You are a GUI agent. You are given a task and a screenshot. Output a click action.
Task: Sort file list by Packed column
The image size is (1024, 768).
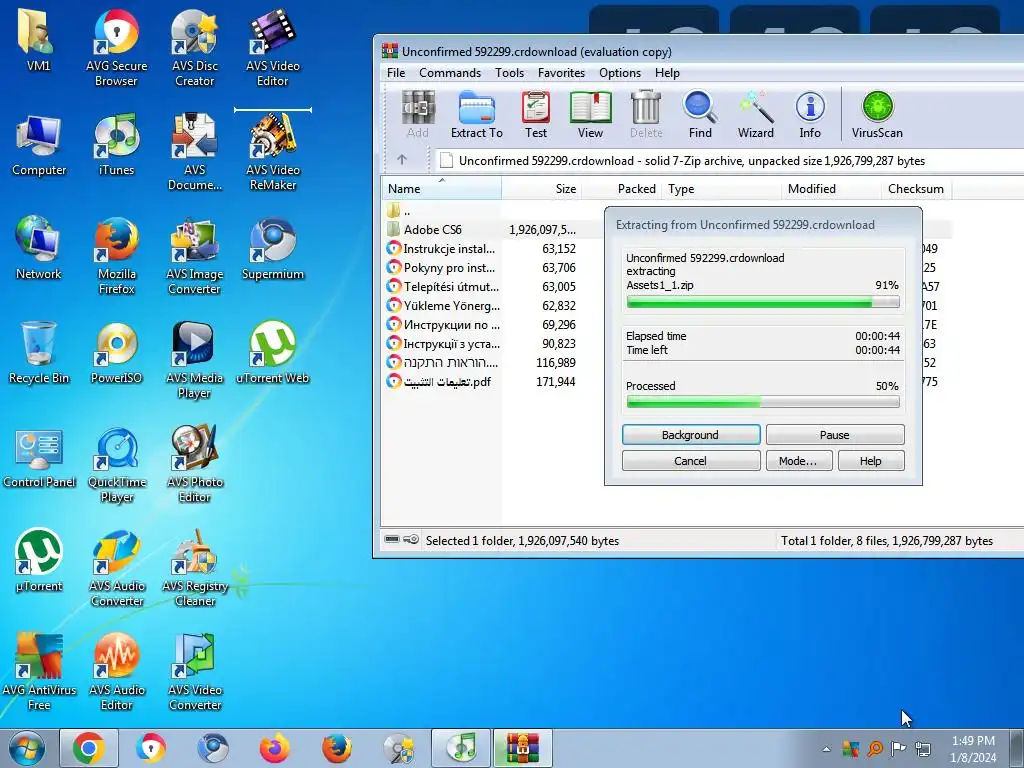click(621, 189)
